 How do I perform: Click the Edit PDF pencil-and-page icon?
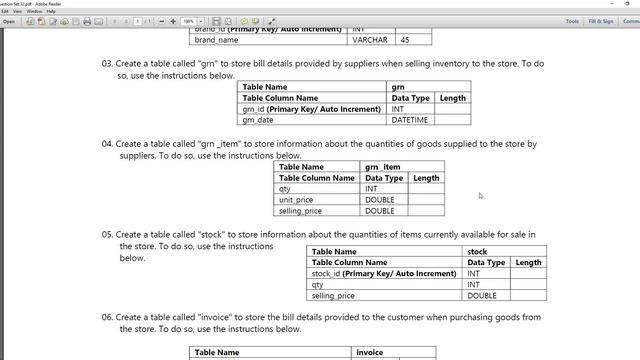pos(53,21)
